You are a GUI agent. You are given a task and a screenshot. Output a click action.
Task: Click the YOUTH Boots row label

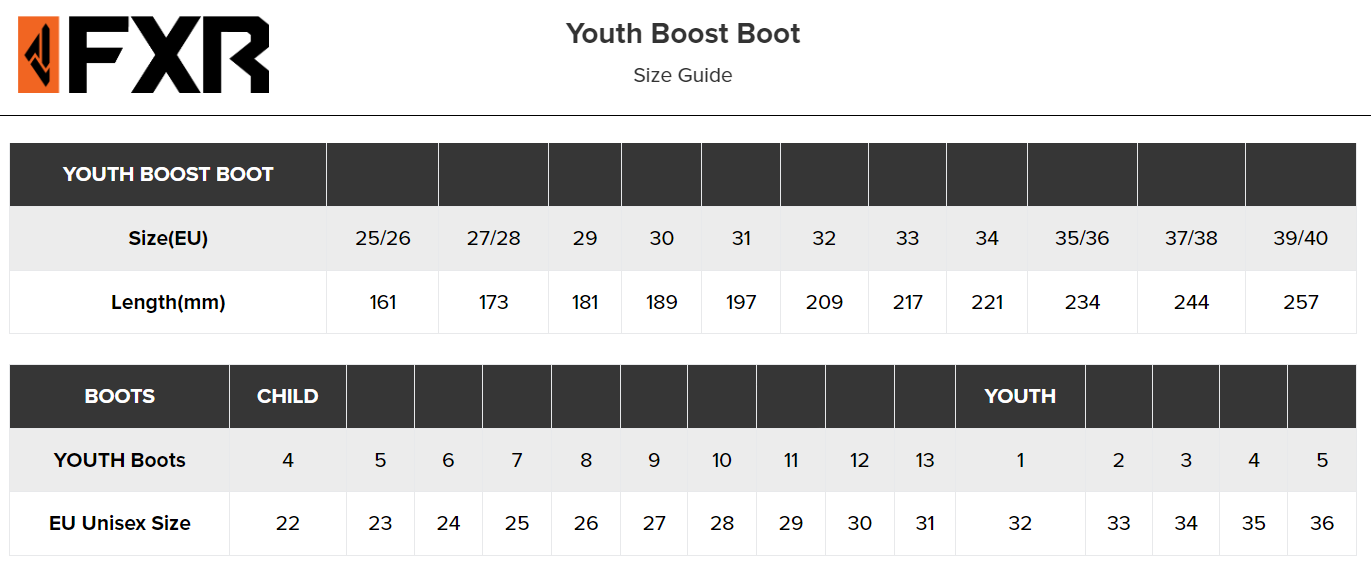pyautogui.click(x=120, y=460)
